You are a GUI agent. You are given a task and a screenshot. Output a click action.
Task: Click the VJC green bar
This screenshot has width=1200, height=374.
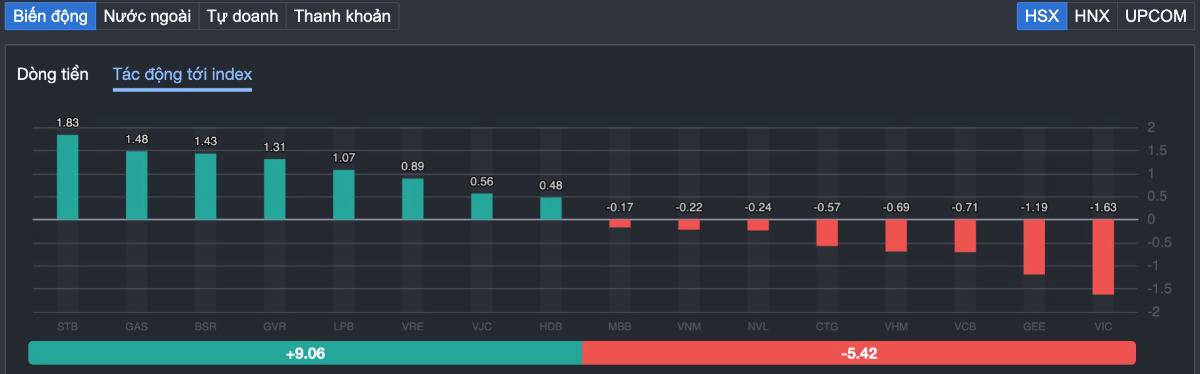tap(482, 206)
